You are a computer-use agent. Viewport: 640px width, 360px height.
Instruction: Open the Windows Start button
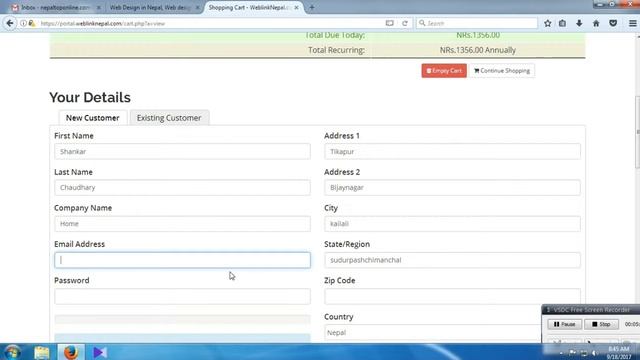coord(13,352)
